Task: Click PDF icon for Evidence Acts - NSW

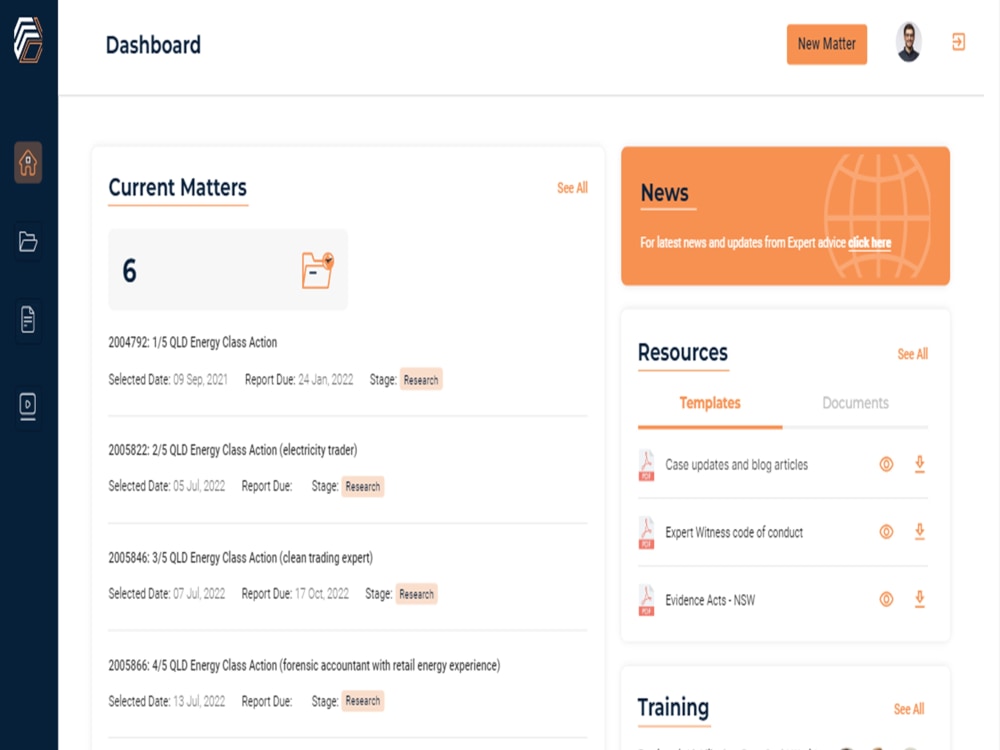Action: click(646, 600)
